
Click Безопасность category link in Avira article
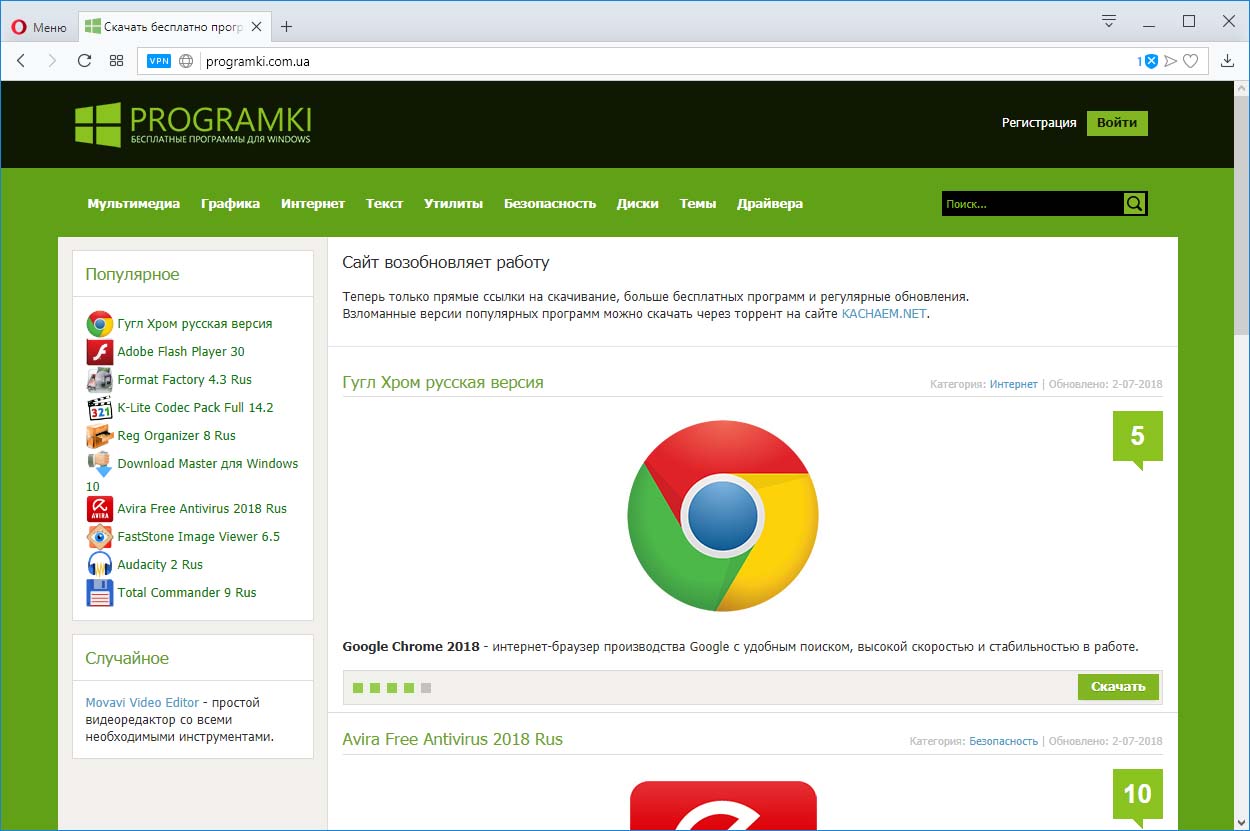(x=1003, y=742)
